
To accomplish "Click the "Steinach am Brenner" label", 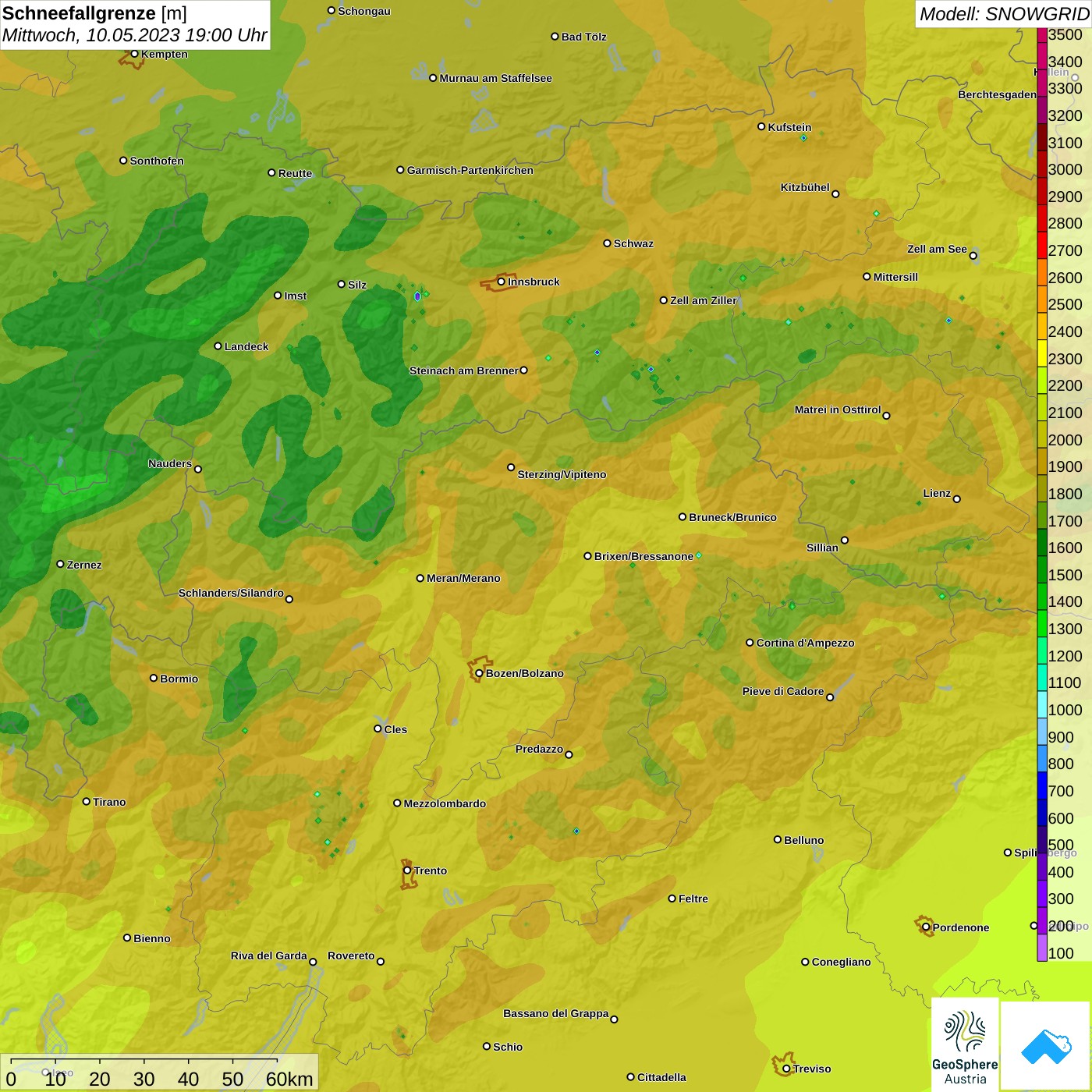I will (x=464, y=370).
